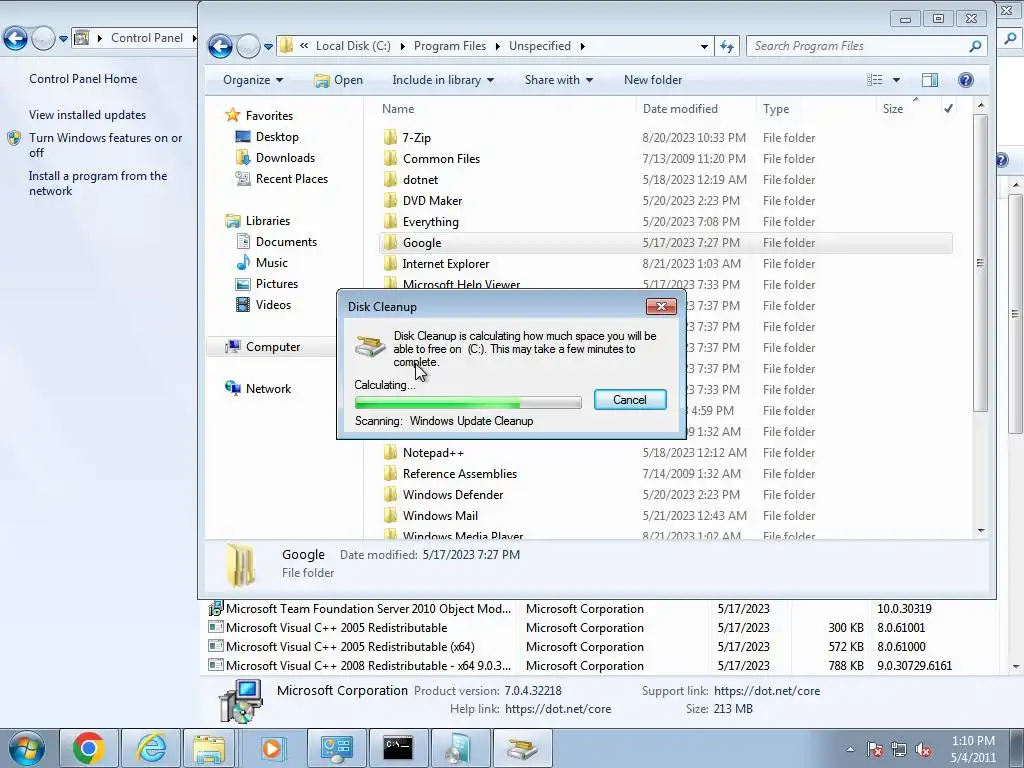Open the dot.net/core support link
The image size is (1024, 768).
point(767,690)
